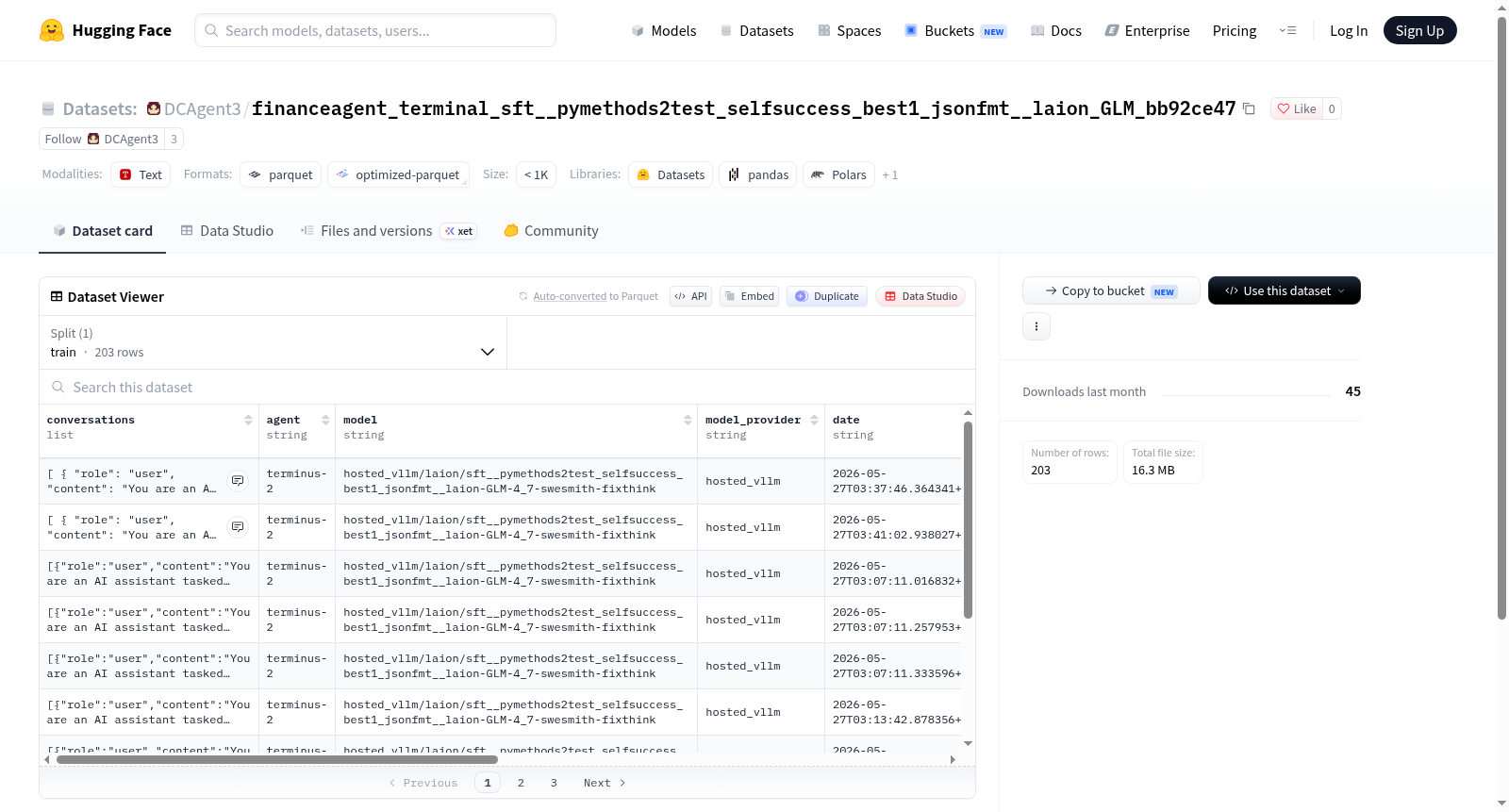Open the Pricing page
The height and width of the screenshot is (812, 1509).
click(1235, 30)
